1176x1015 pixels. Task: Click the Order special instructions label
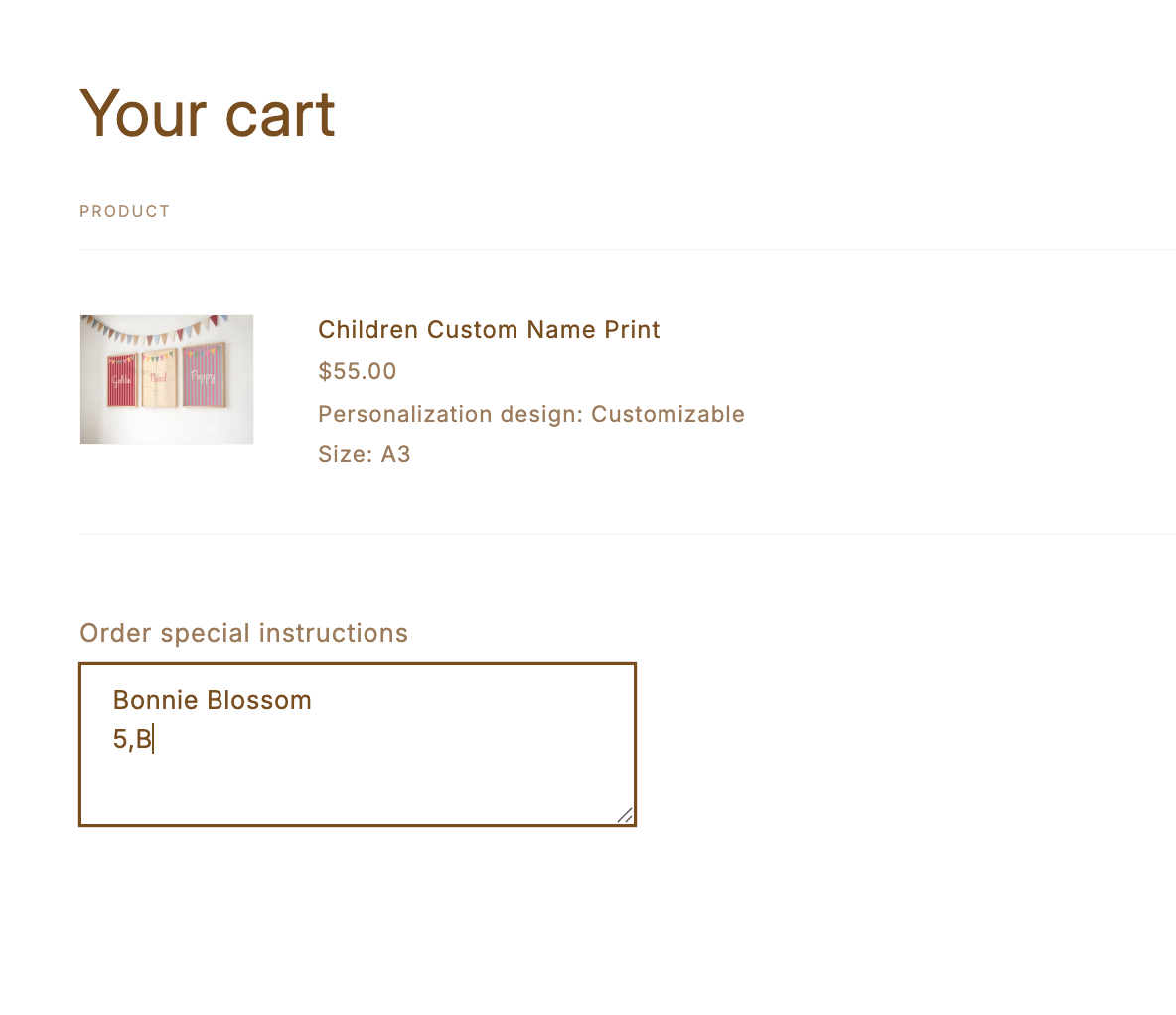pyautogui.click(x=243, y=633)
